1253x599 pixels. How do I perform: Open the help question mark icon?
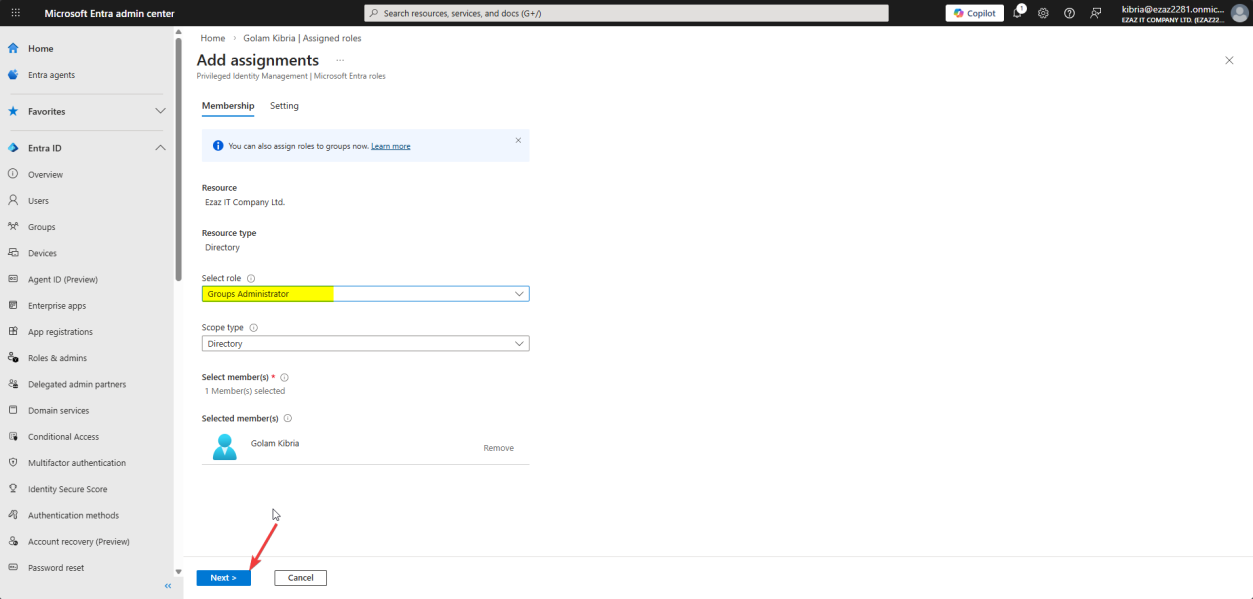(1069, 13)
